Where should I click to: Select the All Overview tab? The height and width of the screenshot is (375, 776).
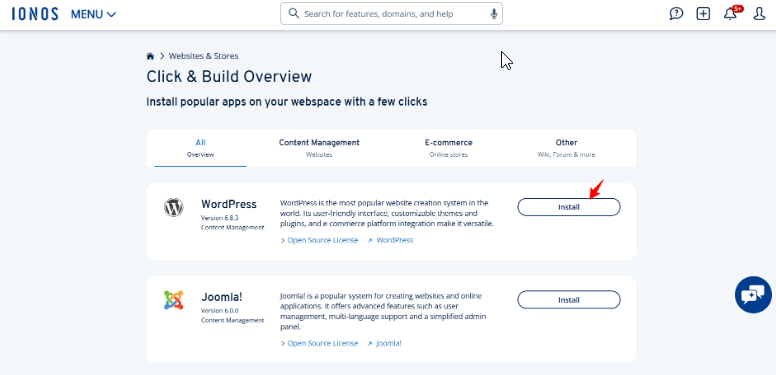(200, 148)
